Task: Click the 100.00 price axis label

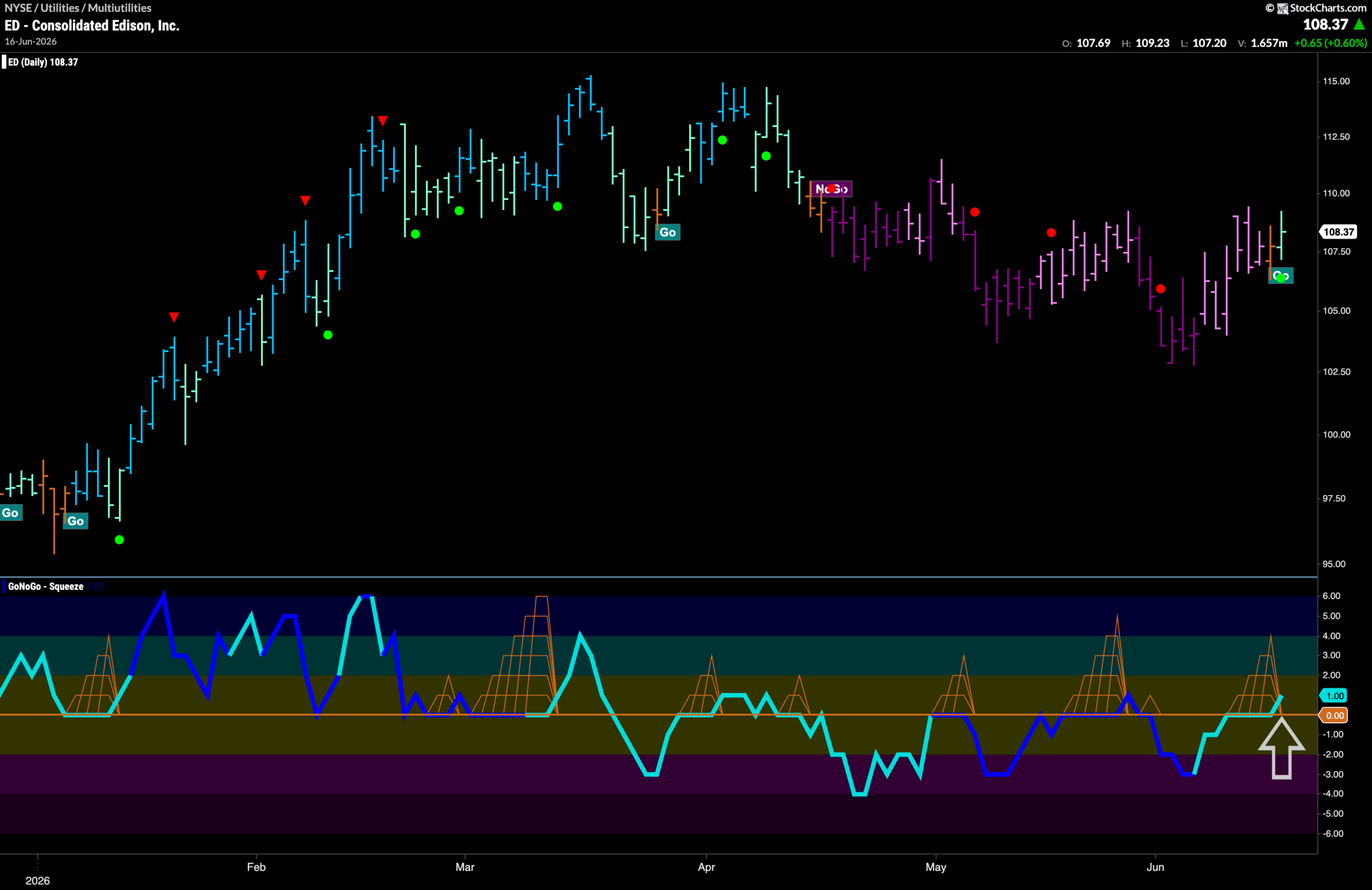Action: coord(1336,435)
